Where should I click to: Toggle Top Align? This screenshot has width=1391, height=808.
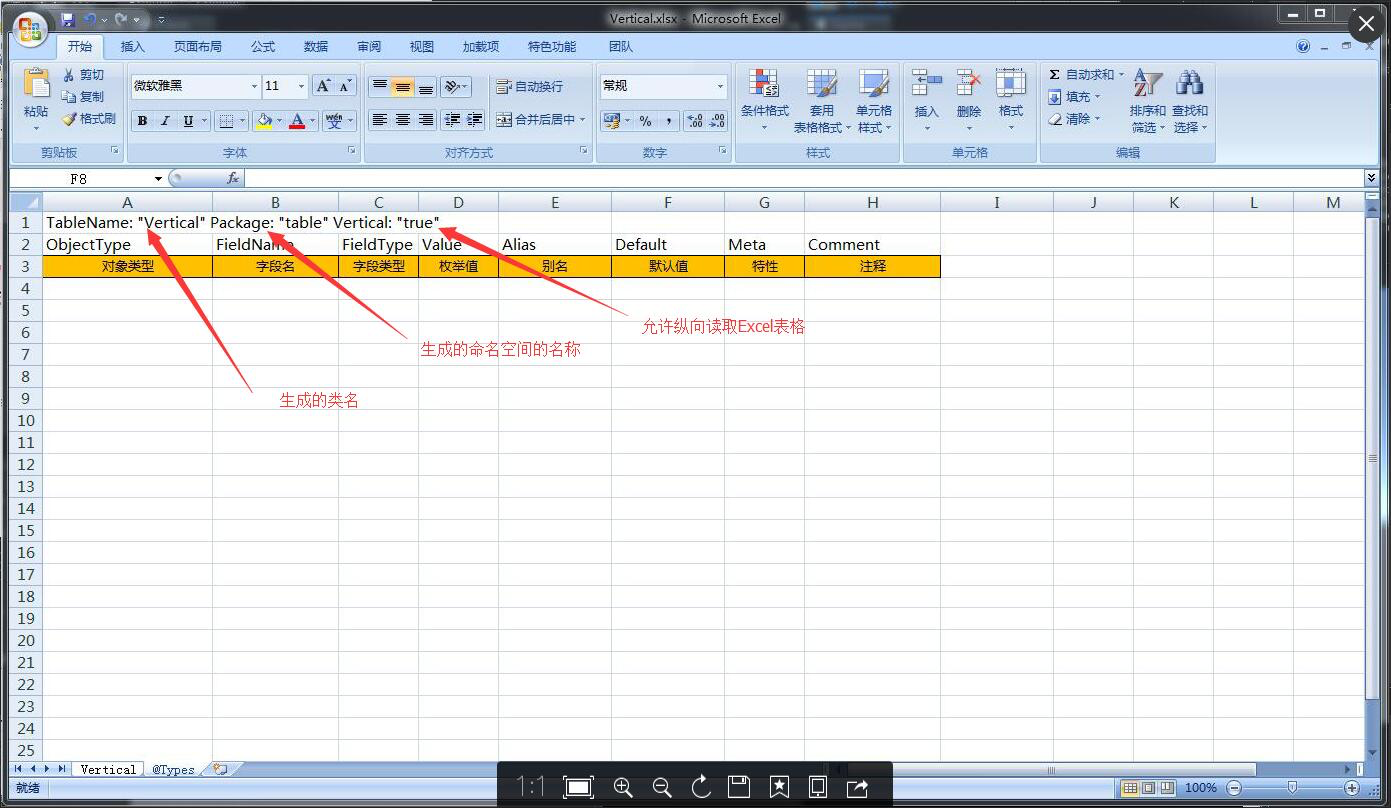(380, 87)
